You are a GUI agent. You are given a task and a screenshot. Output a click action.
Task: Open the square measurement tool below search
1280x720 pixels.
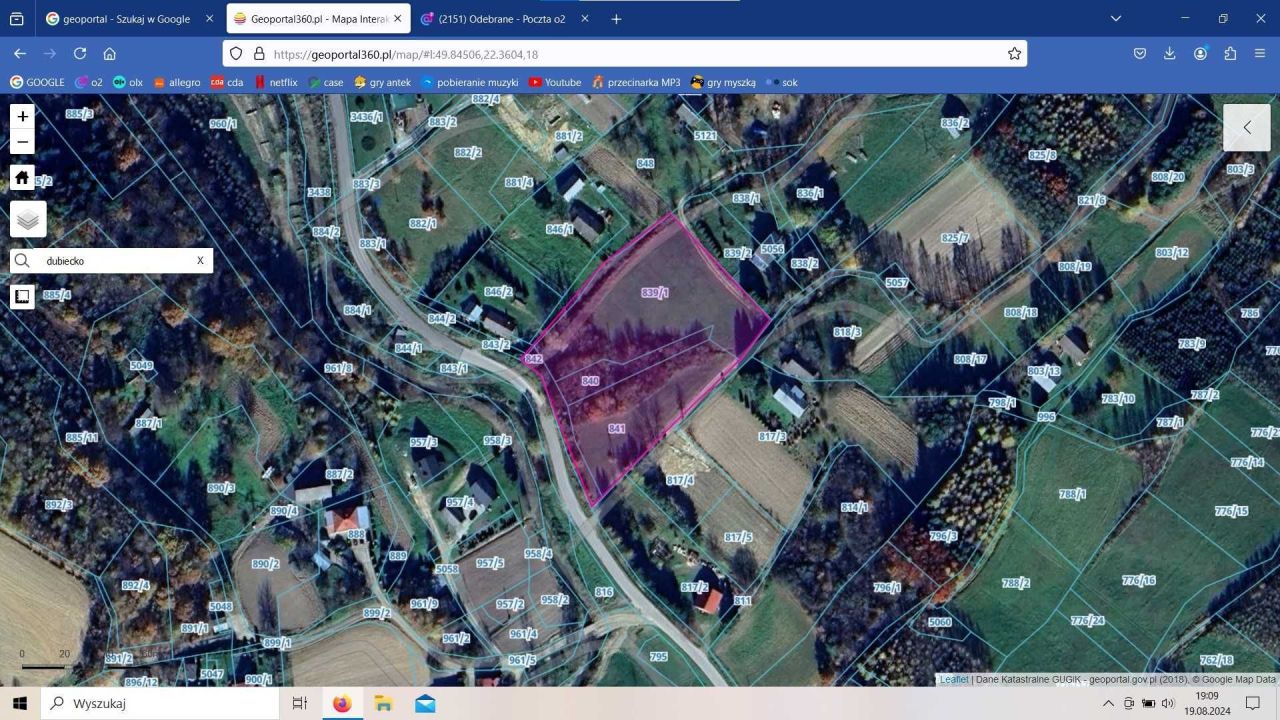pos(22,297)
